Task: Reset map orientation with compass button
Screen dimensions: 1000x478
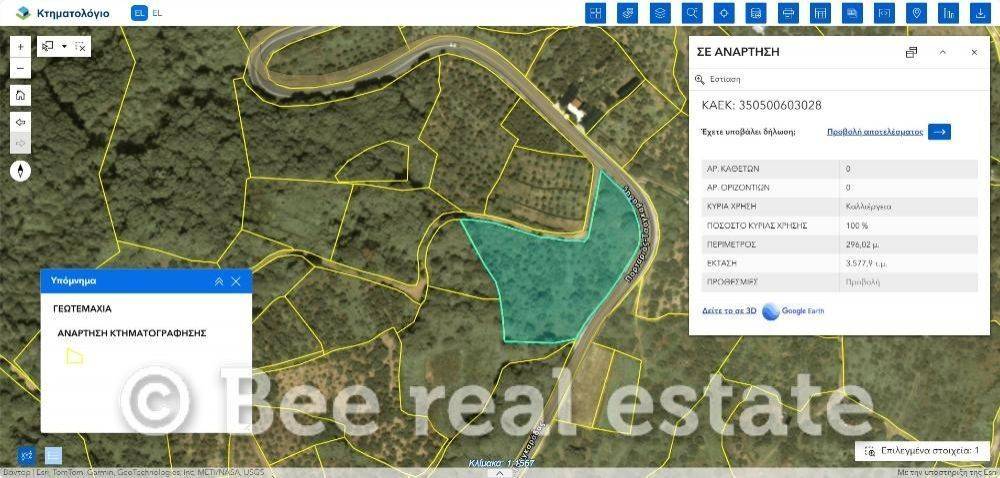Action: [20, 171]
